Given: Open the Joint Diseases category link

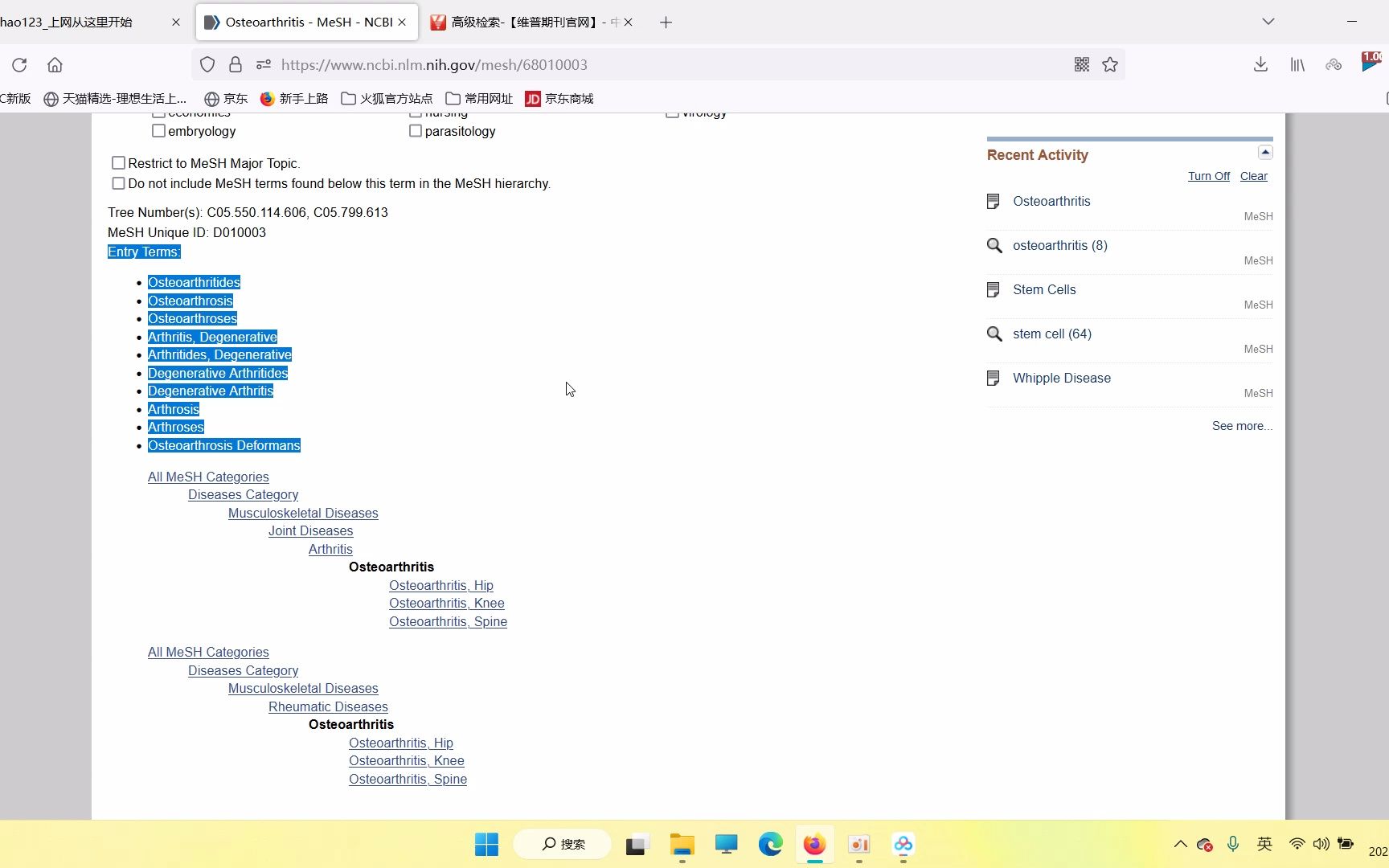Looking at the screenshot, I should [311, 531].
